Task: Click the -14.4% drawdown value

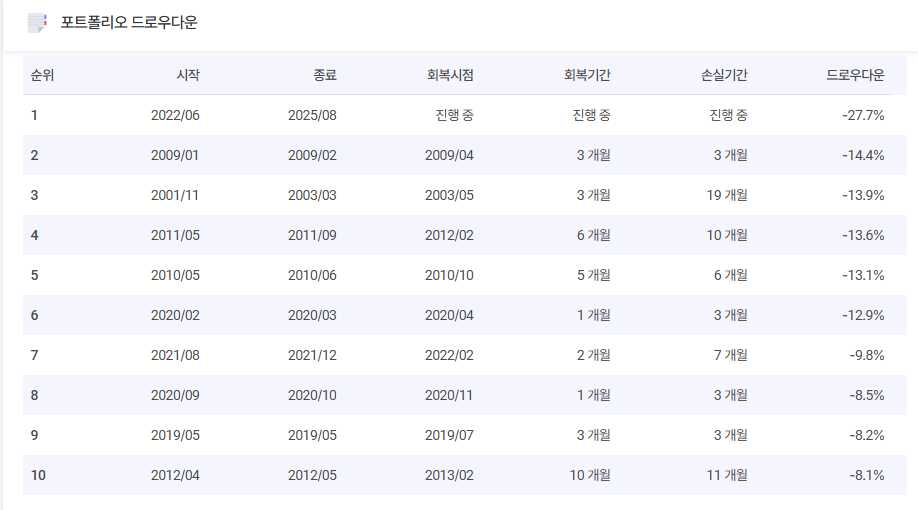Action: (863, 155)
